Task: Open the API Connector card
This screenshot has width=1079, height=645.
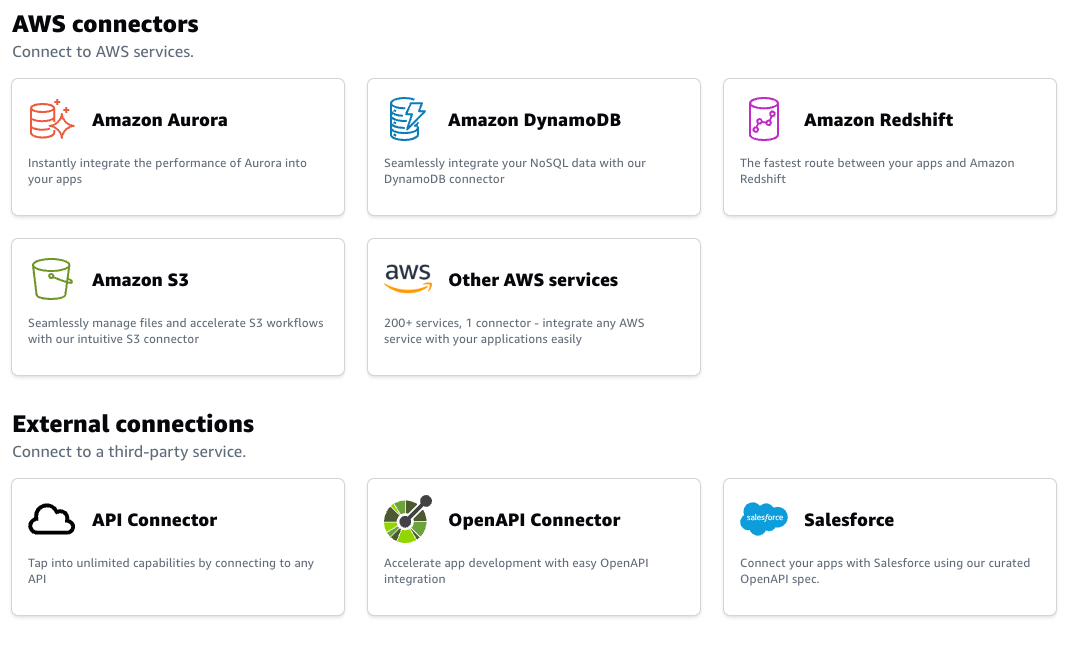Action: pyautogui.click(x=178, y=547)
